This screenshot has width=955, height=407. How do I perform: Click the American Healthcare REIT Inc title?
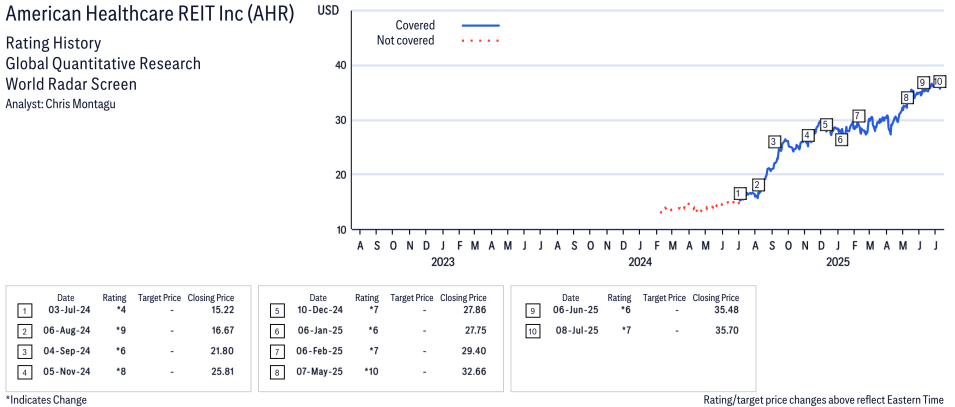150,17
